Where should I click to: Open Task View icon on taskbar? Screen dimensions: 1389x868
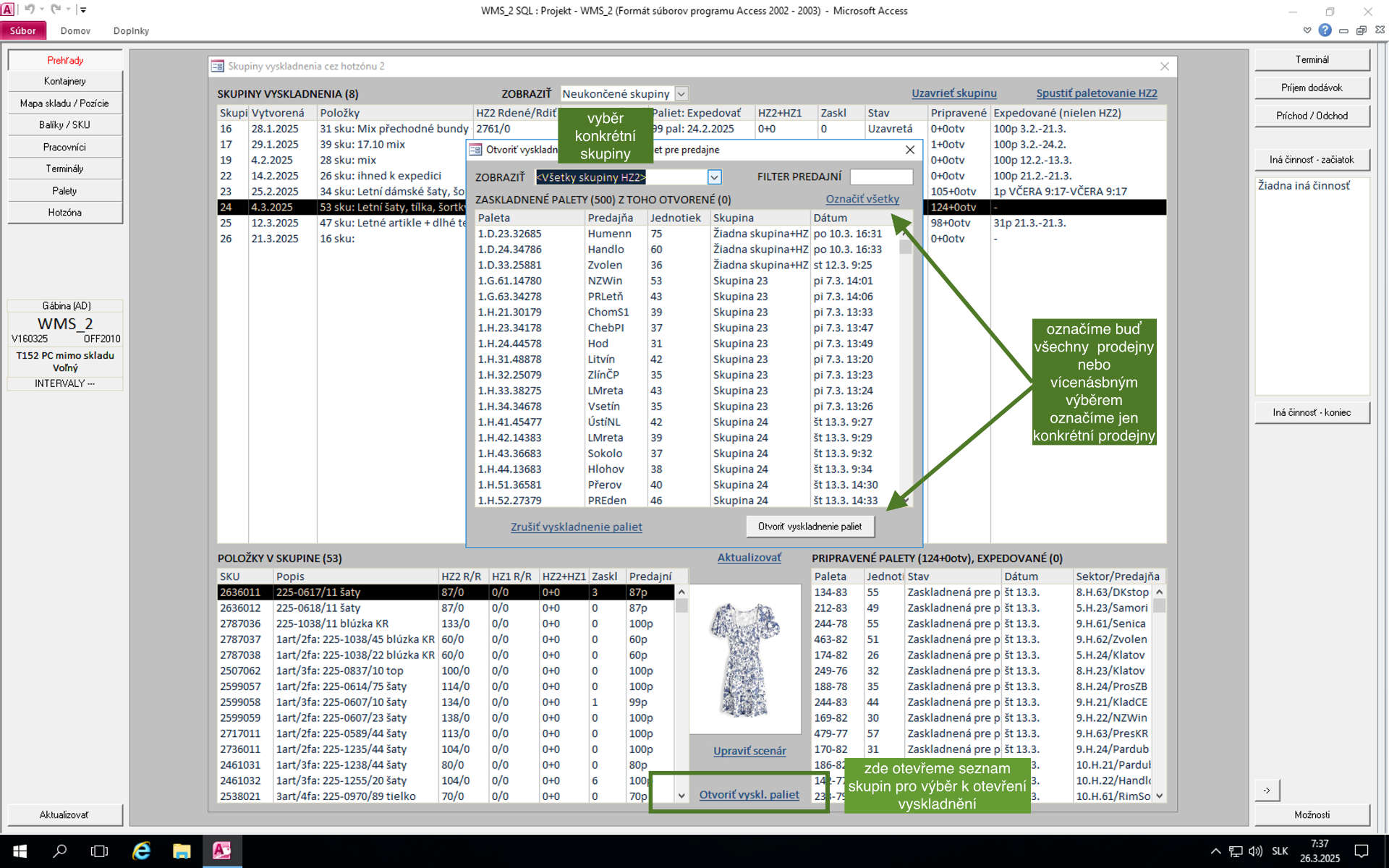tap(99, 851)
